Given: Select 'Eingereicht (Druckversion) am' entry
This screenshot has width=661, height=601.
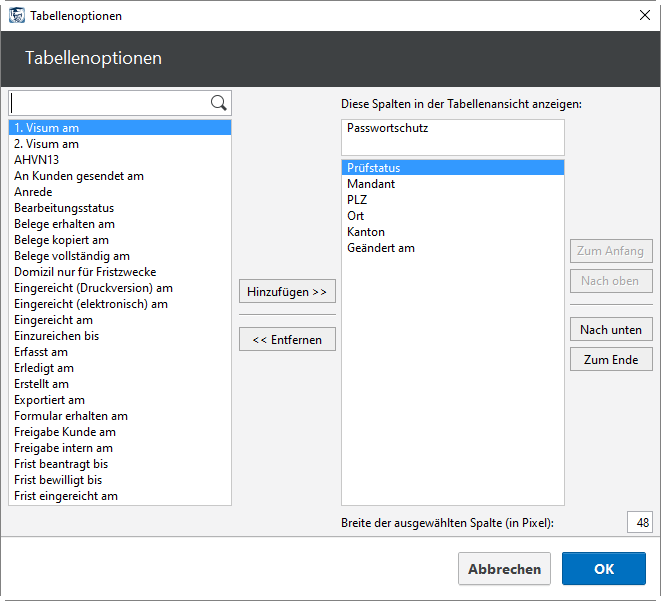Looking at the screenshot, I should 120,288.
